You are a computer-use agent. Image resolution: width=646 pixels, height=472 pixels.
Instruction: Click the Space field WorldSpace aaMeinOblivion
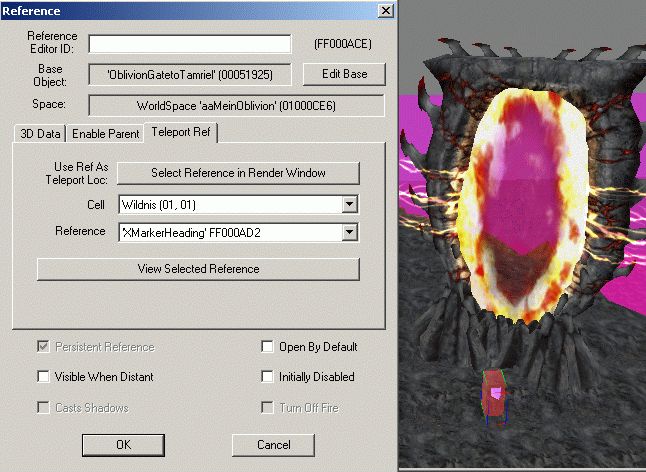236,106
